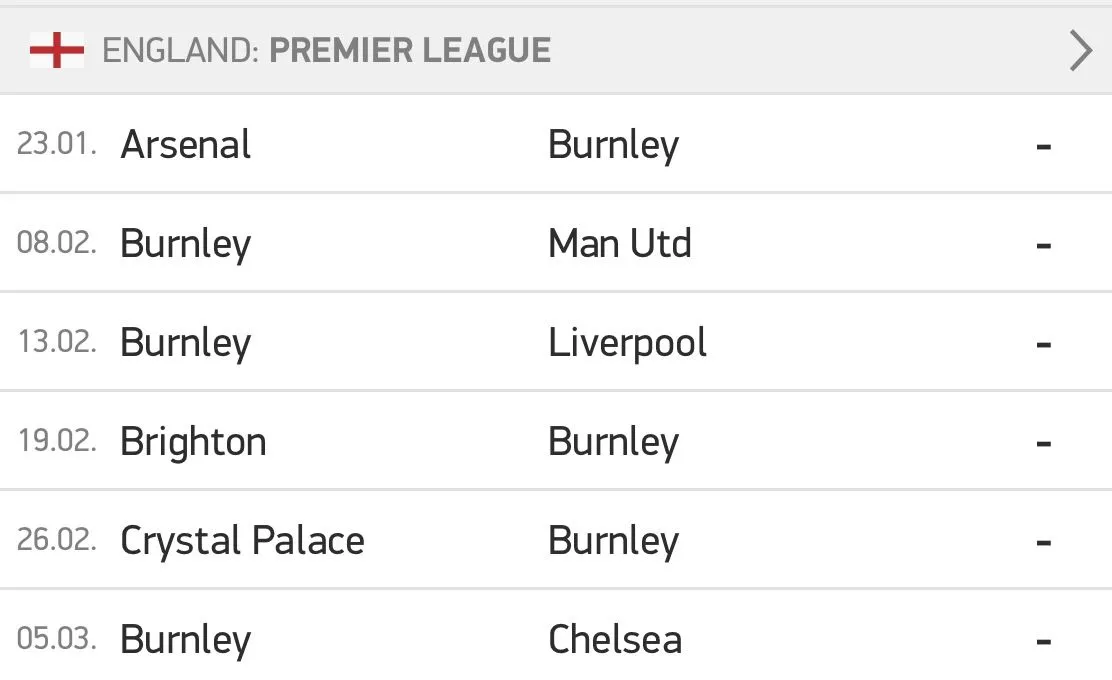The width and height of the screenshot is (1112, 680).
Task: Open the ENGLAND: PREMIER LEAGUE header
Action: click(326, 50)
